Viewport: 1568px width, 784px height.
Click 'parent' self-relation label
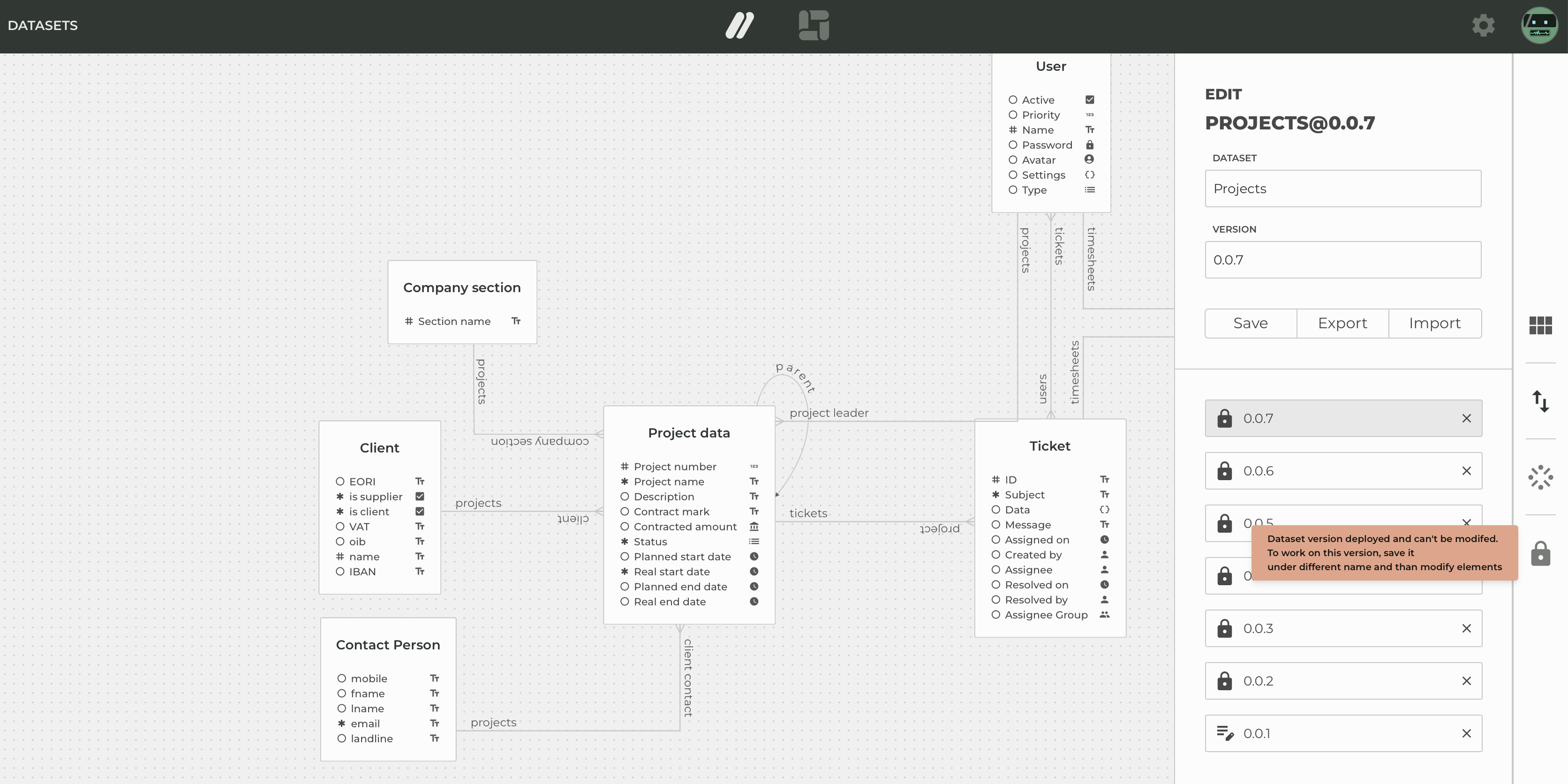pyautogui.click(x=795, y=377)
